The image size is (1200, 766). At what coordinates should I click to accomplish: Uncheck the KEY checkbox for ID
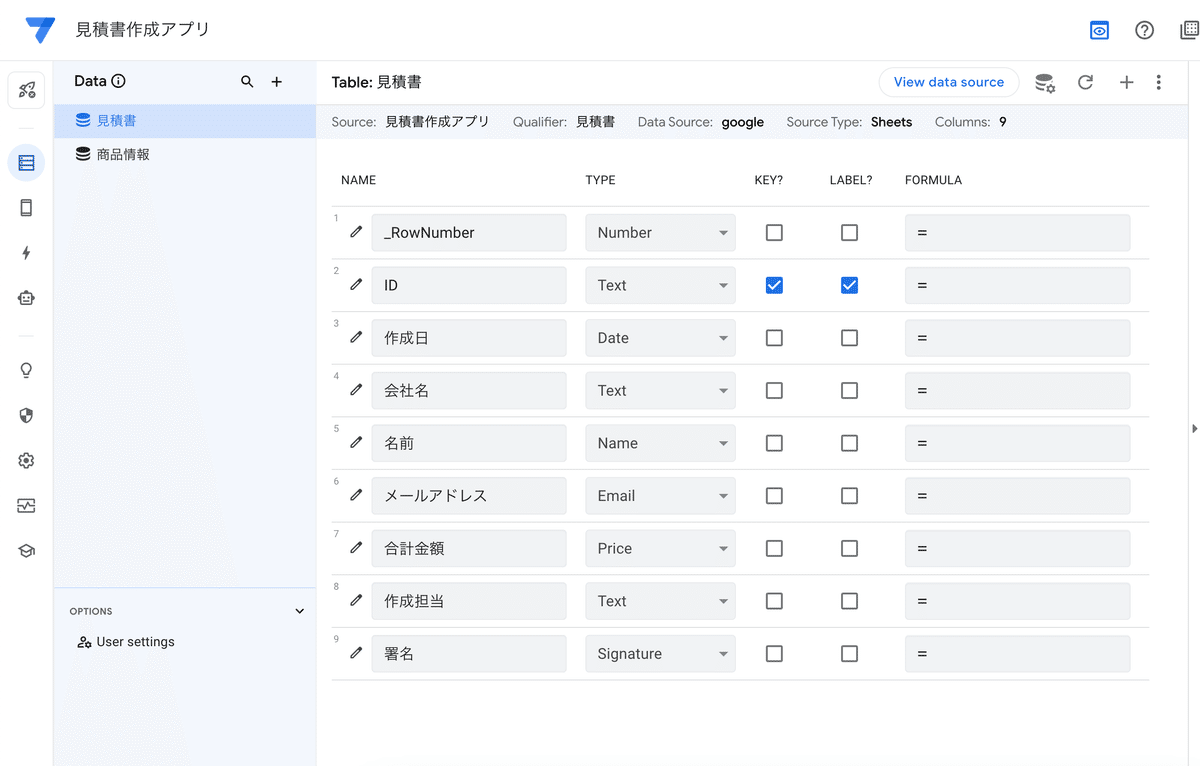pos(774,285)
